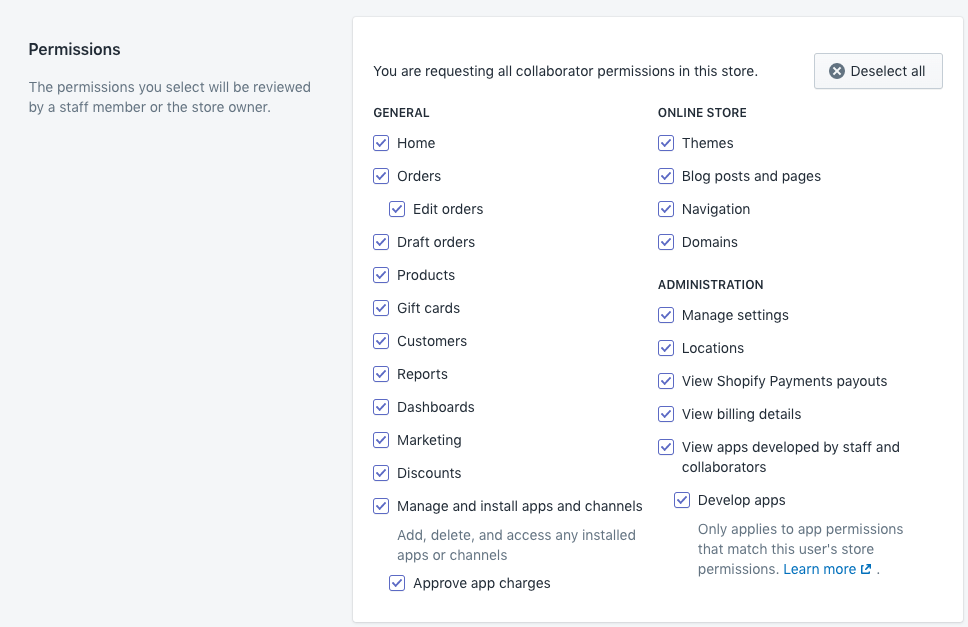This screenshot has width=968, height=627.
Task: Toggle the Products permission checkbox
Action: click(x=381, y=275)
